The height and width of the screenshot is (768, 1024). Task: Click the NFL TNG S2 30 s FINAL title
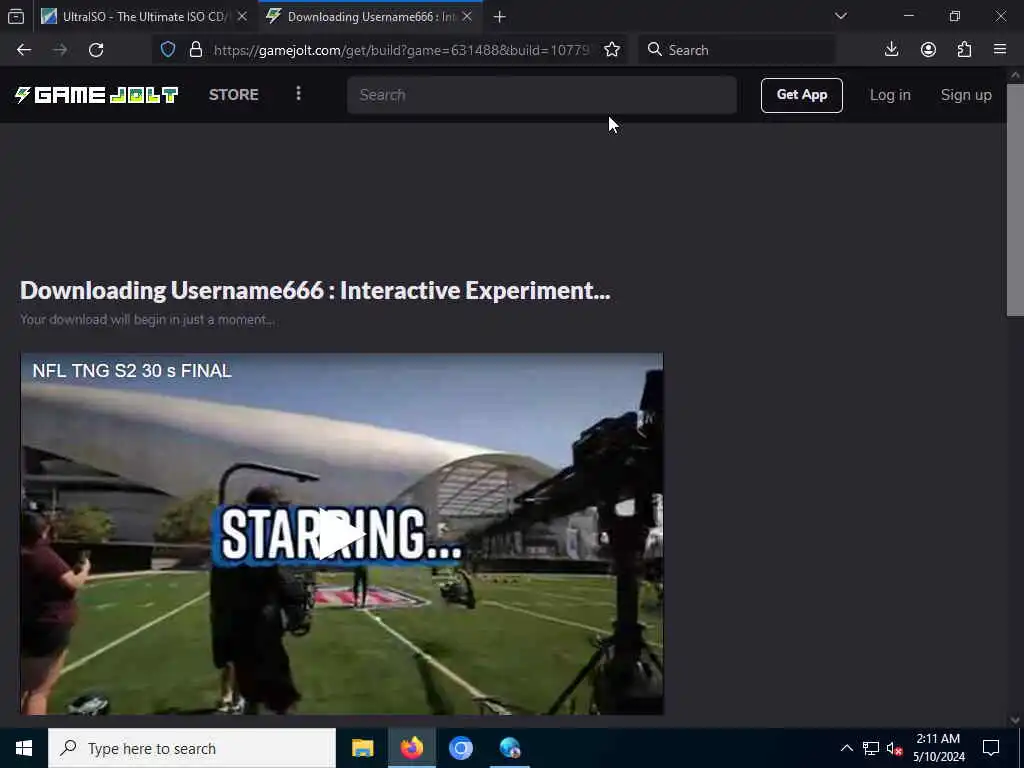[132, 371]
